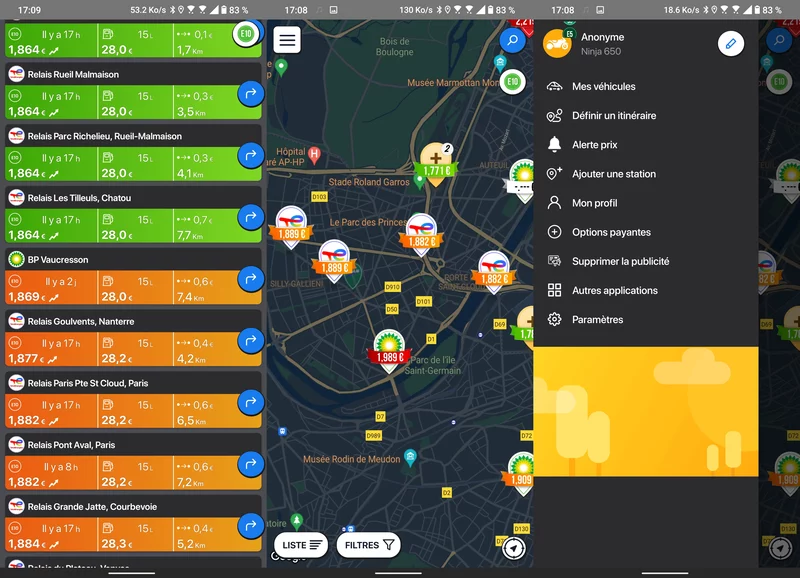Open Relais Les Tilleuls, Chatou title
Viewport: 800px width, 578px height.
click(x=79, y=198)
